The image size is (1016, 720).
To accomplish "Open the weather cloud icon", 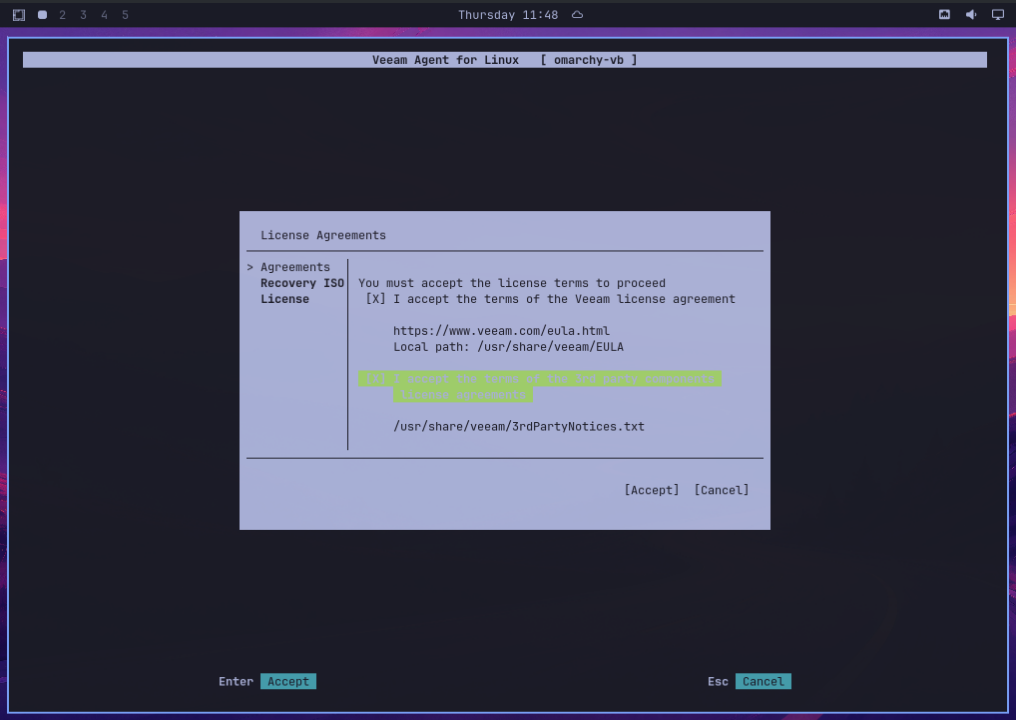I will (x=577, y=15).
